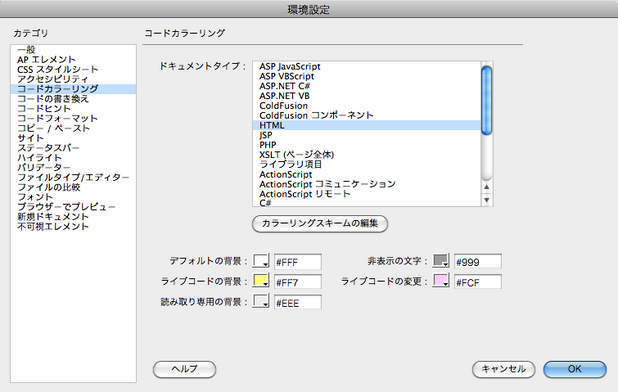Click the #EEE read-only background field
618x392 pixels.
298,303
